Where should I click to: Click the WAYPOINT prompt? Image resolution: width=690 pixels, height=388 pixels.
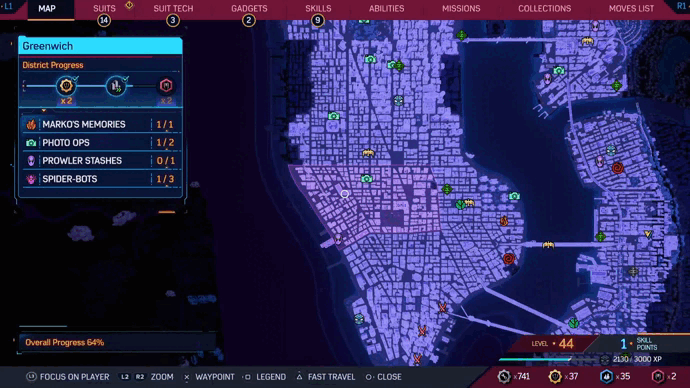click(209, 377)
